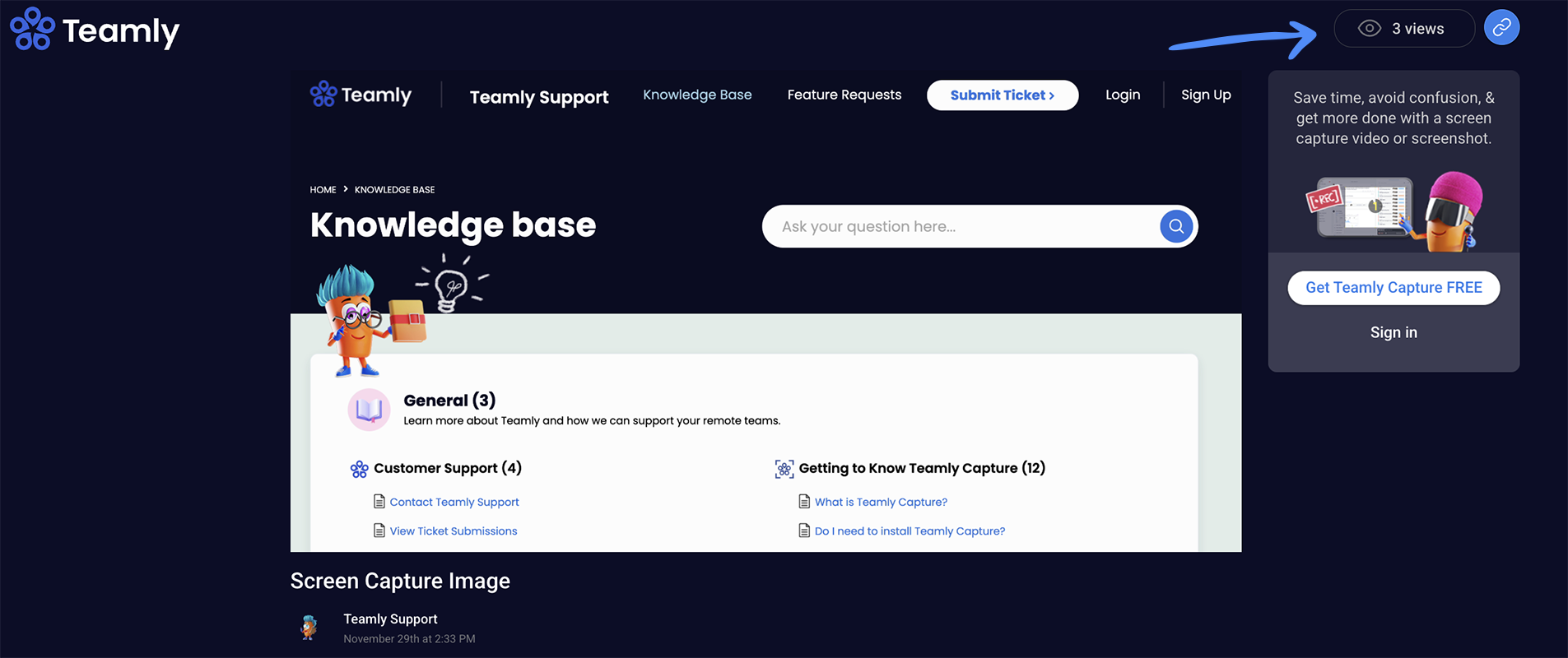Click the Teamly logo inside the captured image
Screen dimensions: 1568x658
[361, 95]
